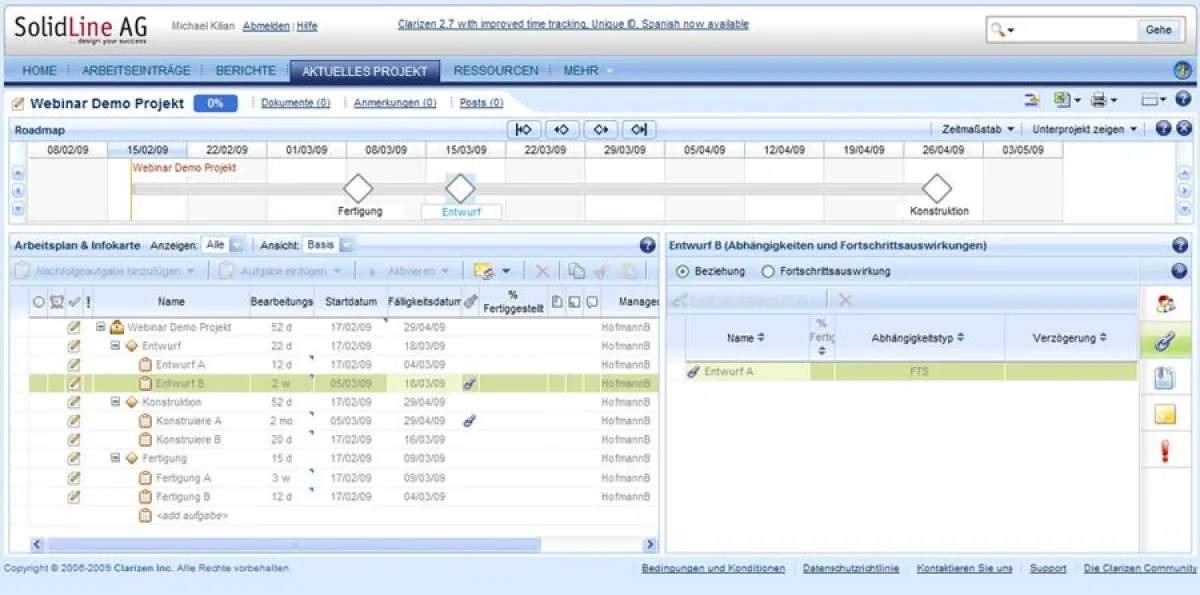The image size is (1200, 595).
Task: Collapse the Fertigung tree node
Action: pos(115,459)
